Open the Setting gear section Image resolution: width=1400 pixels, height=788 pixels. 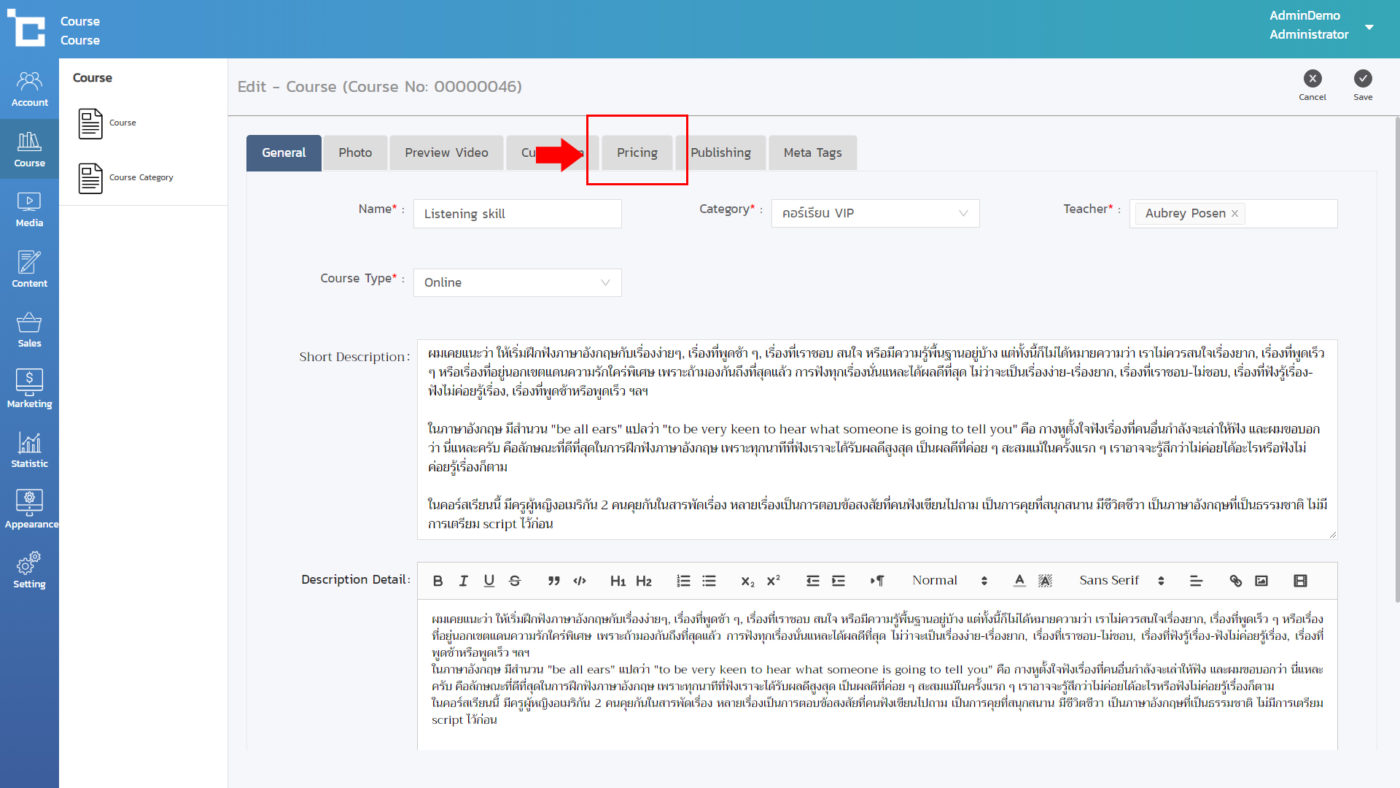[29, 570]
